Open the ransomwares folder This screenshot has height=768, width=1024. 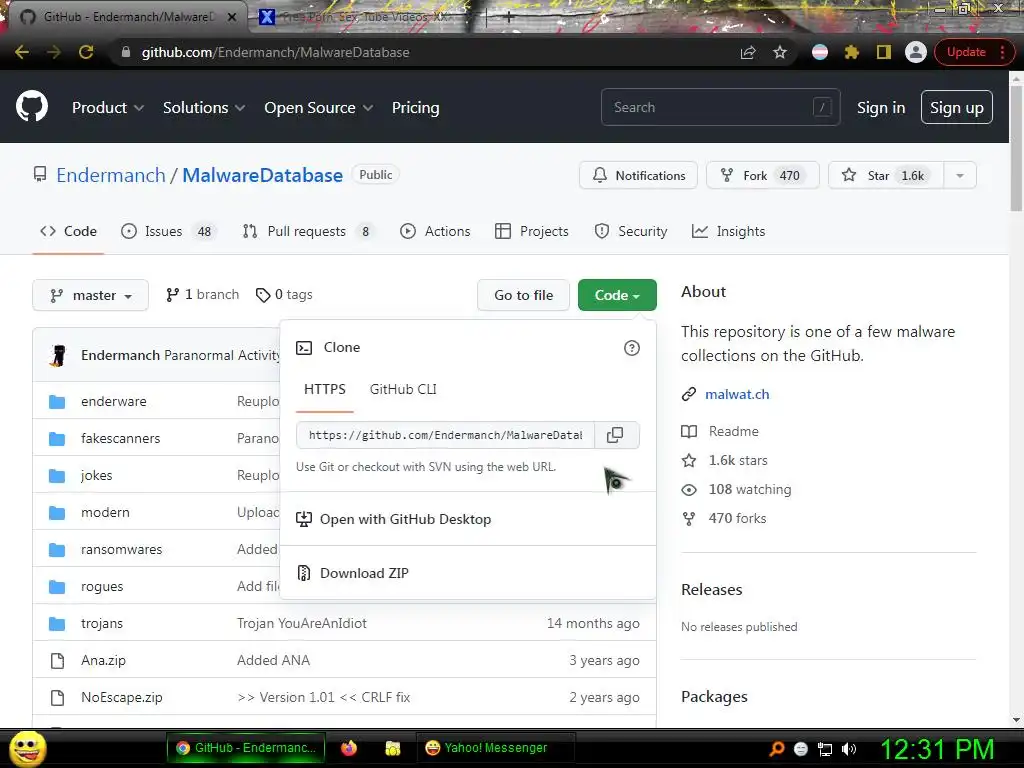point(121,549)
